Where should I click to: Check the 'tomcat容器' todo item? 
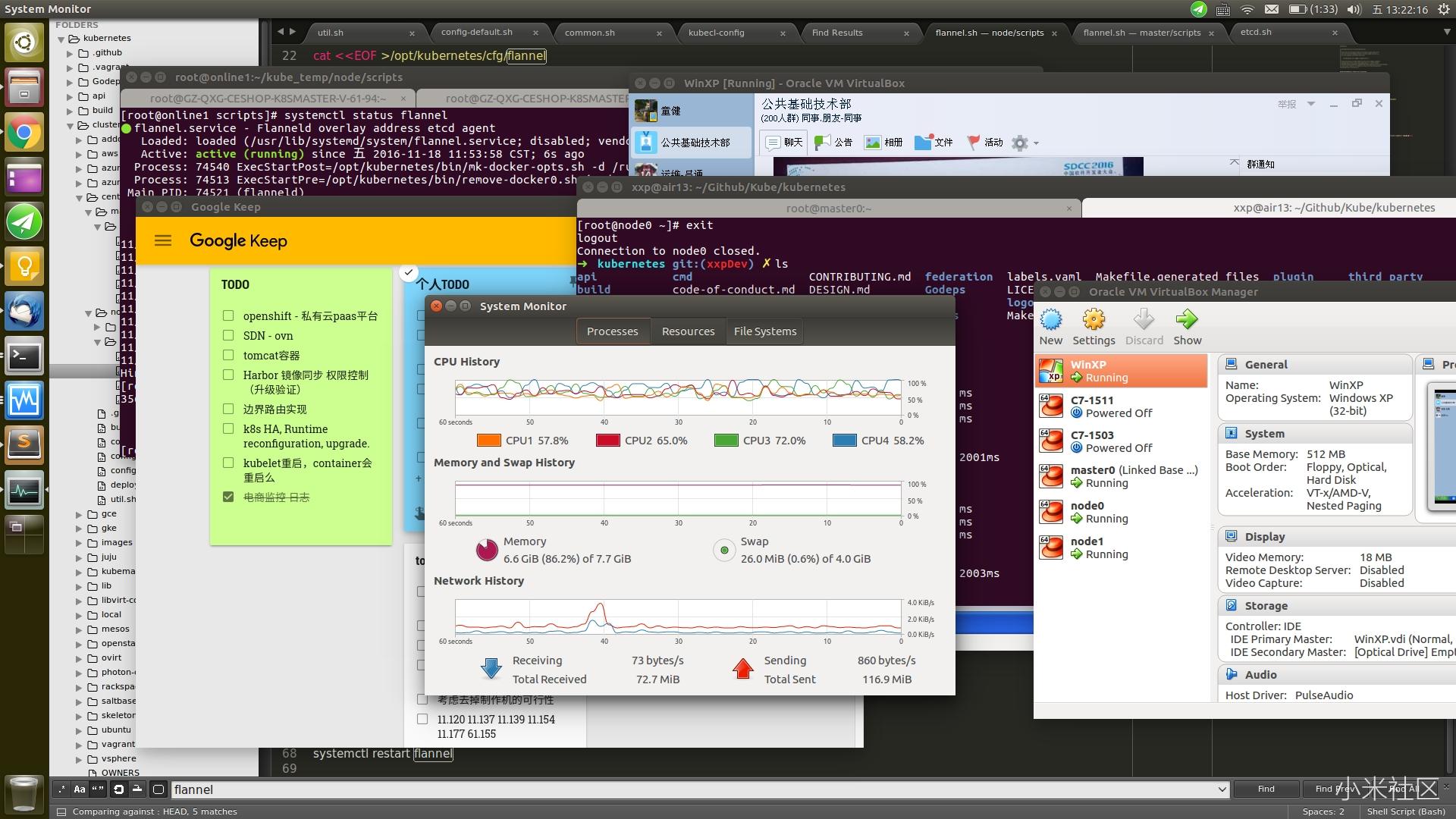(228, 355)
